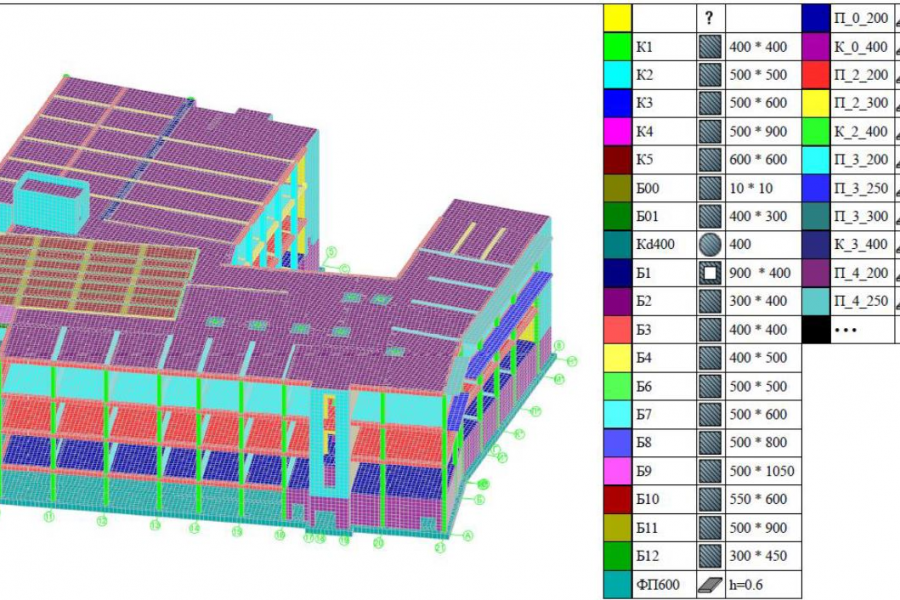
Task: Click the ellipsis more entries row
Action: pos(847,330)
